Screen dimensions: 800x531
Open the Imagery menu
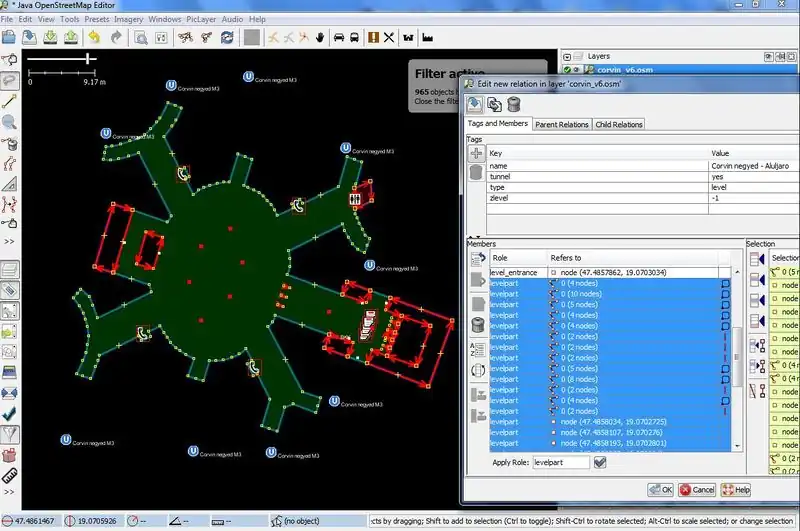[128, 19]
